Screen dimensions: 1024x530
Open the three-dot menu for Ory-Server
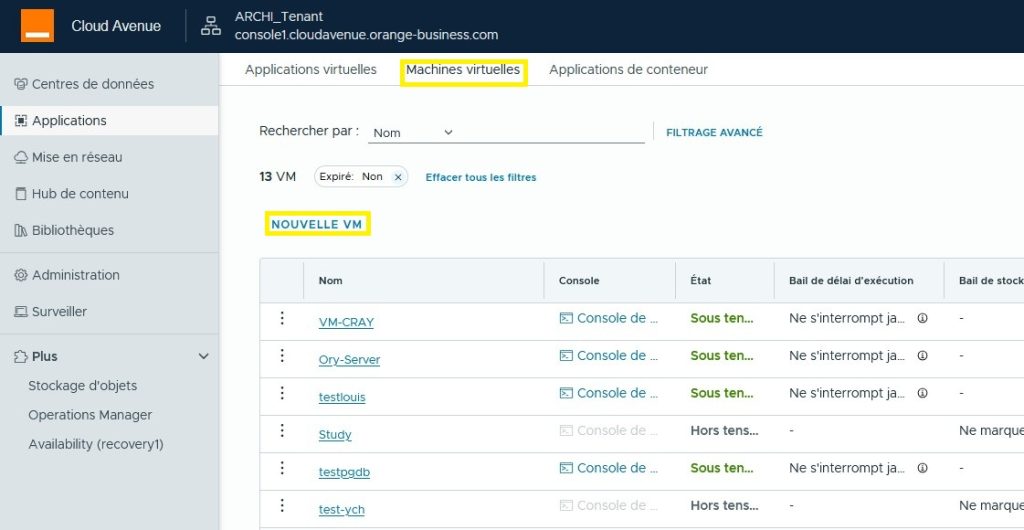click(282, 356)
